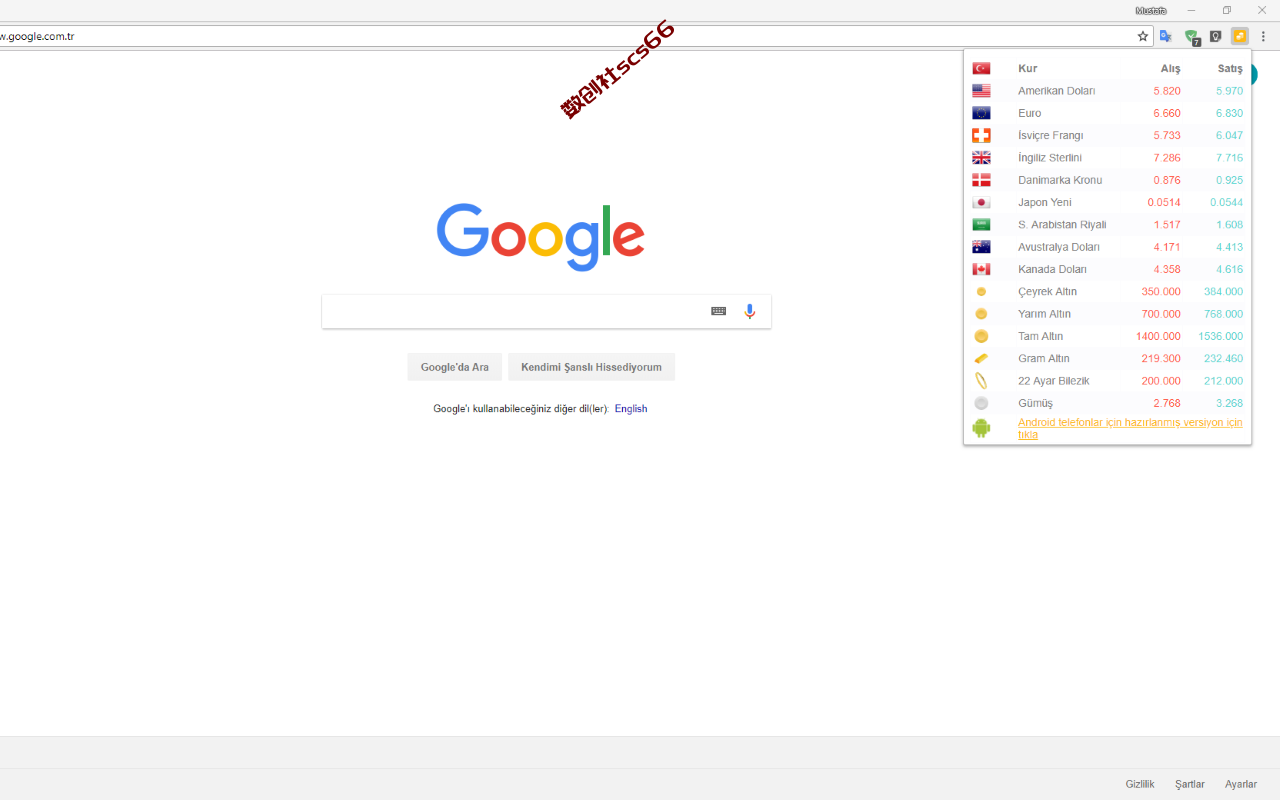Click Tam Altın buying price 1400.000

click(1158, 336)
